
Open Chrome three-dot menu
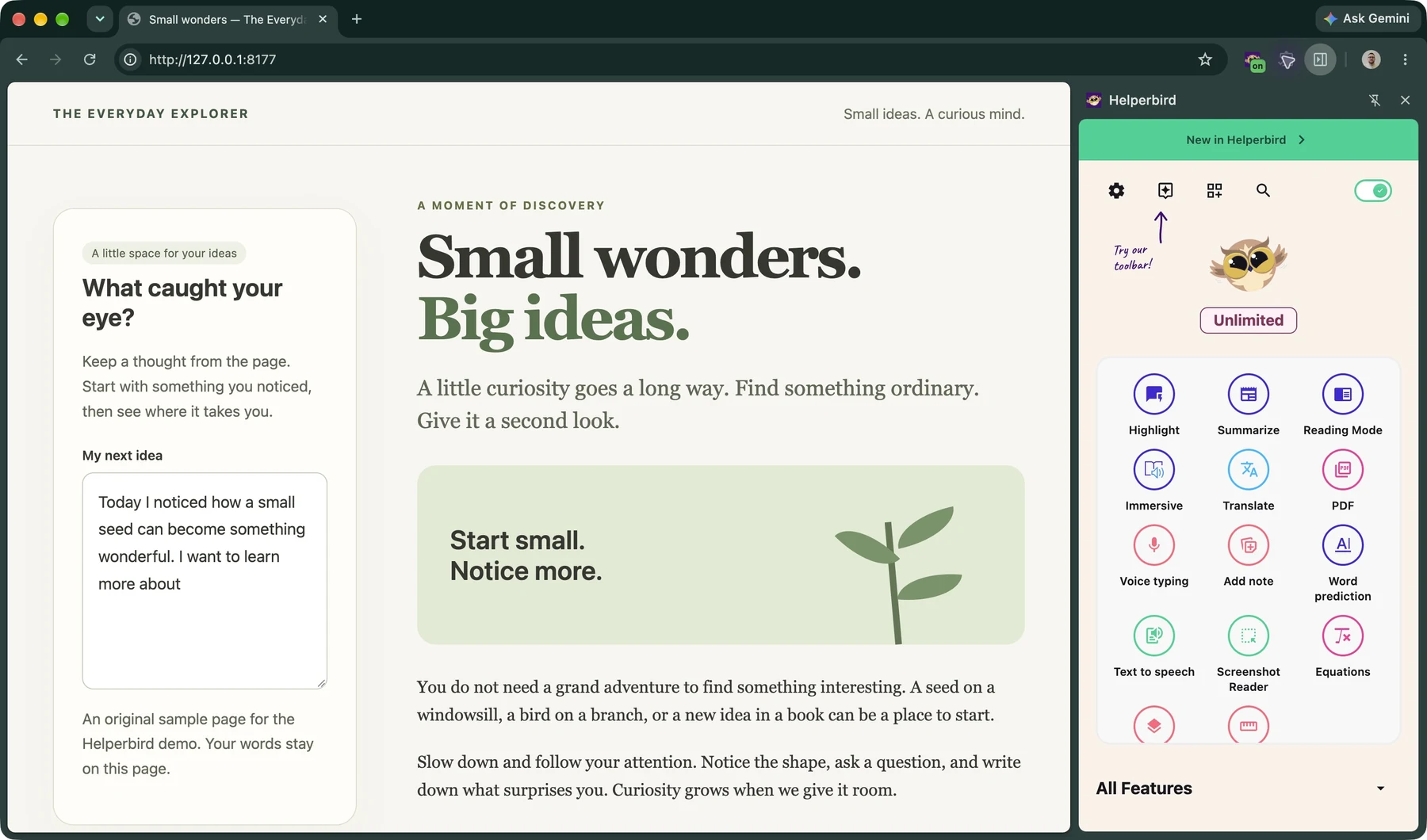click(x=1405, y=59)
